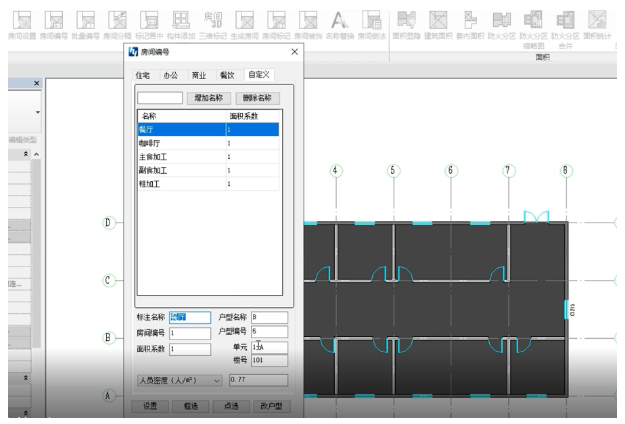Click the 建筑面积 ribbon icon
This screenshot has height=424, width=625.
tap(438, 25)
